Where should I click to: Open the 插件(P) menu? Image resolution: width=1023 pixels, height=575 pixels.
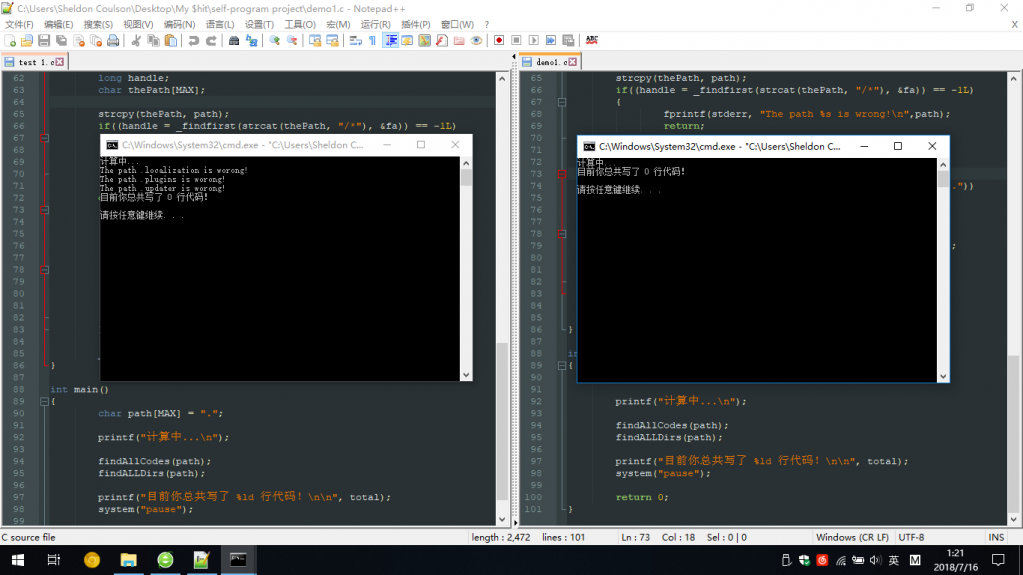(x=416, y=24)
